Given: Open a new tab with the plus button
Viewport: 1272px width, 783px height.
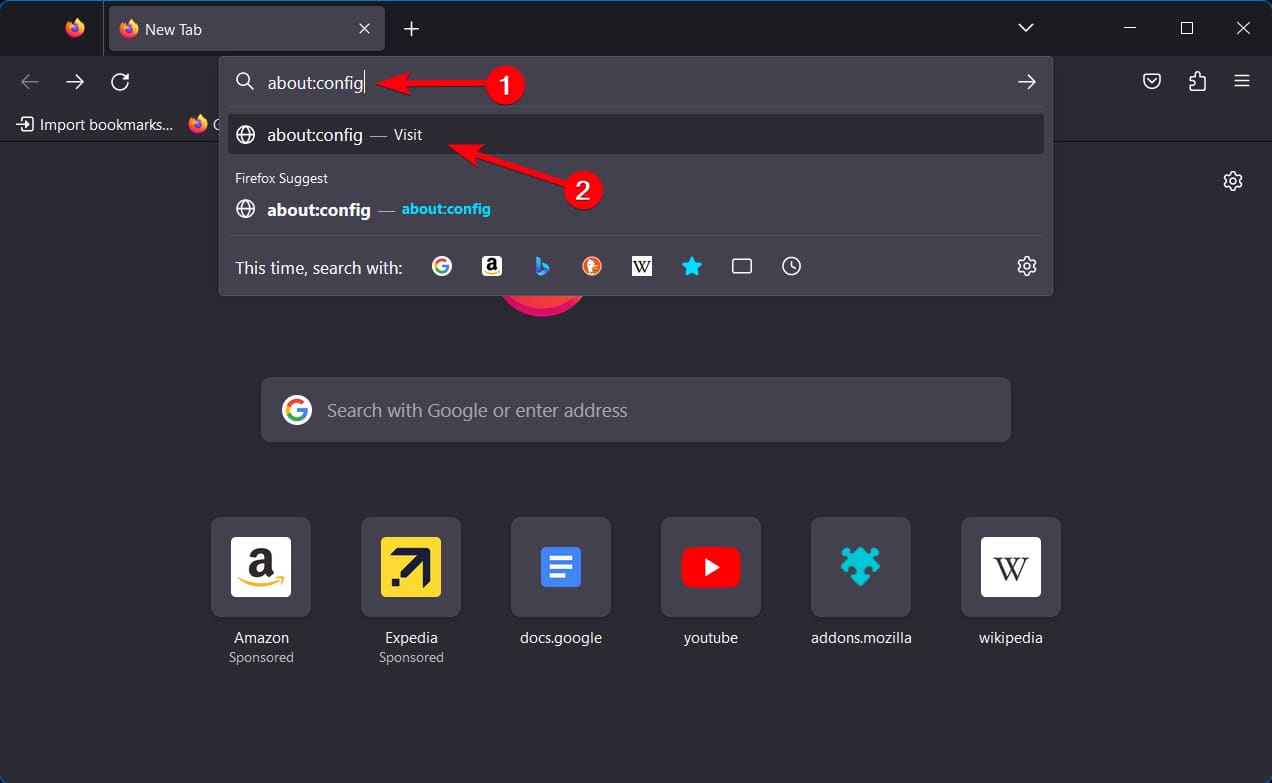Looking at the screenshot, I should (411, 29).
